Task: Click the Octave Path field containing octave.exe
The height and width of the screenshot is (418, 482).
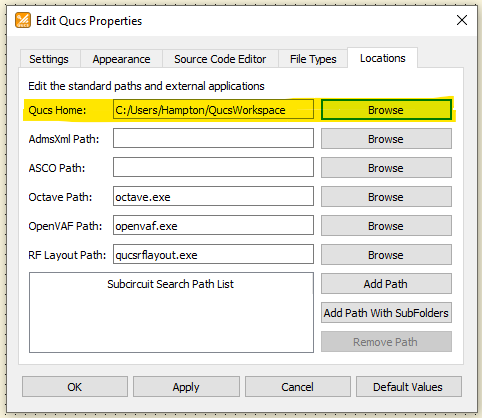Action: tap(213, 196)
